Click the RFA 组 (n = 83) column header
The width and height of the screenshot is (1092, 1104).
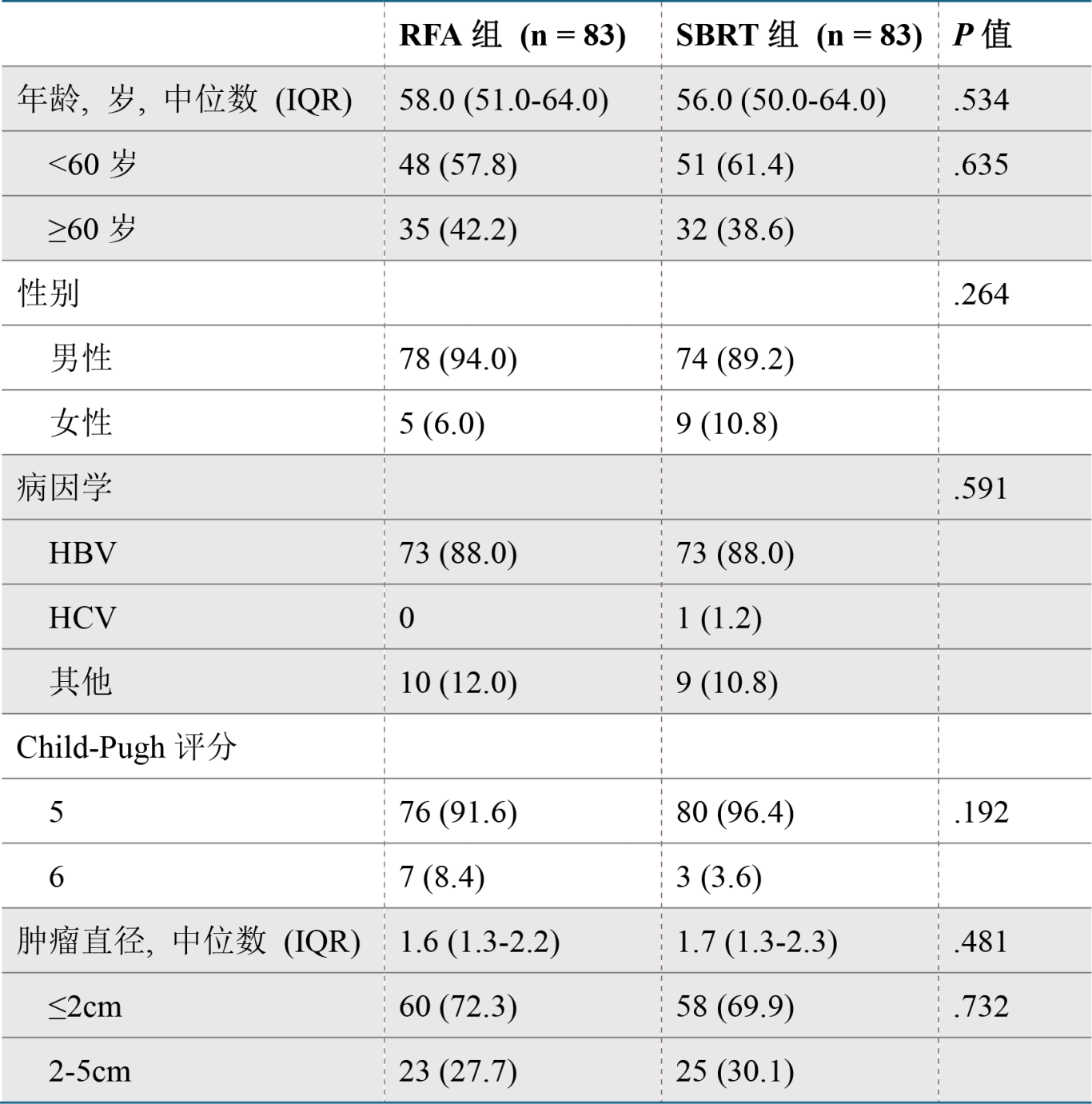(x=512, y=35)
